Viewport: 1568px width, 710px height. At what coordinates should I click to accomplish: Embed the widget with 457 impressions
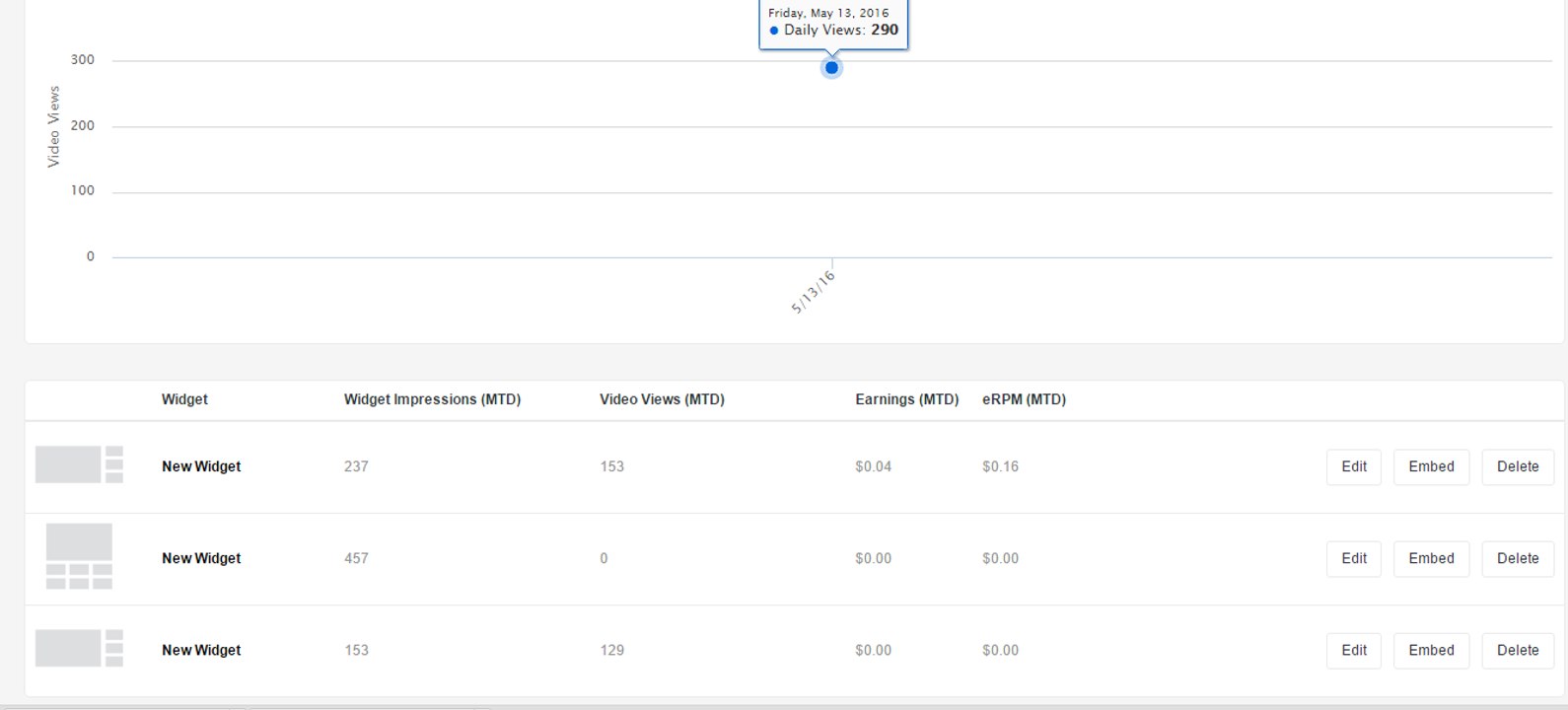click(1431, 558)
